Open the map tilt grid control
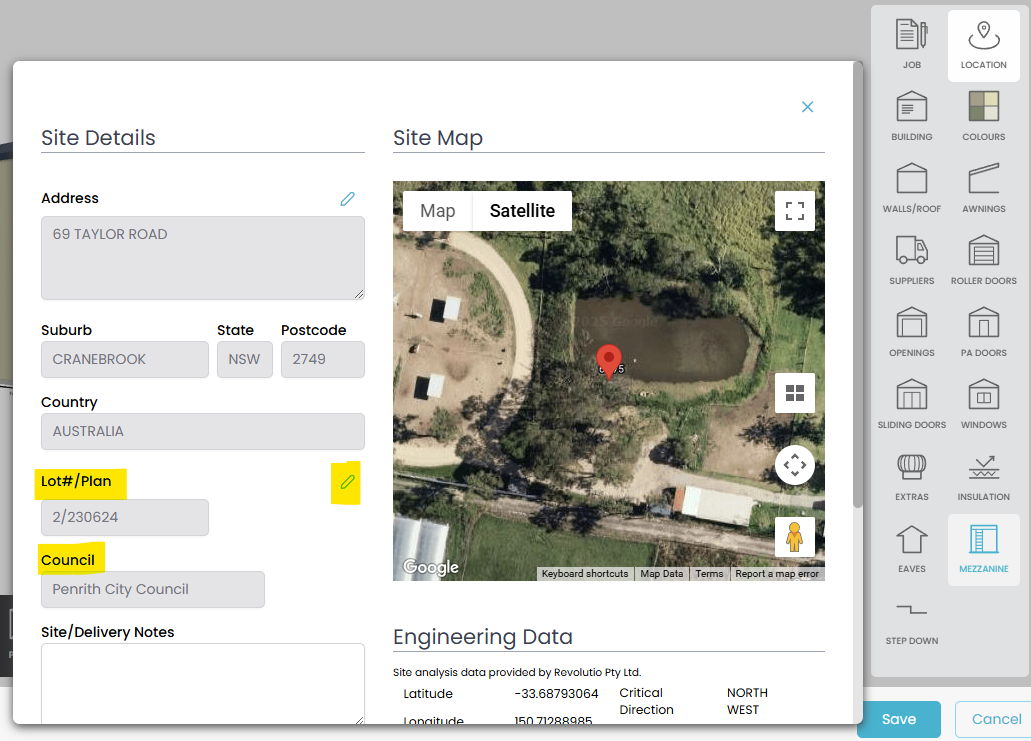 [795, 393]
